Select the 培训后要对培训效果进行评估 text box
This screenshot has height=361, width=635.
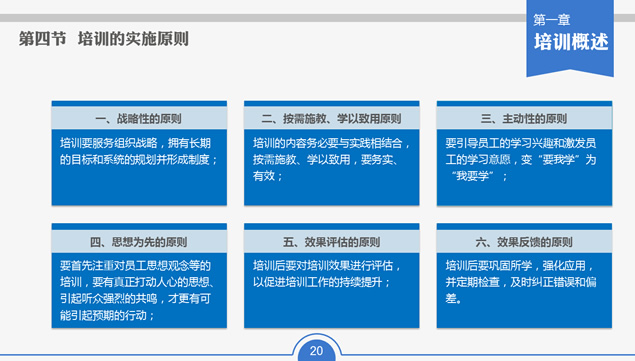(x=331, y=291)
